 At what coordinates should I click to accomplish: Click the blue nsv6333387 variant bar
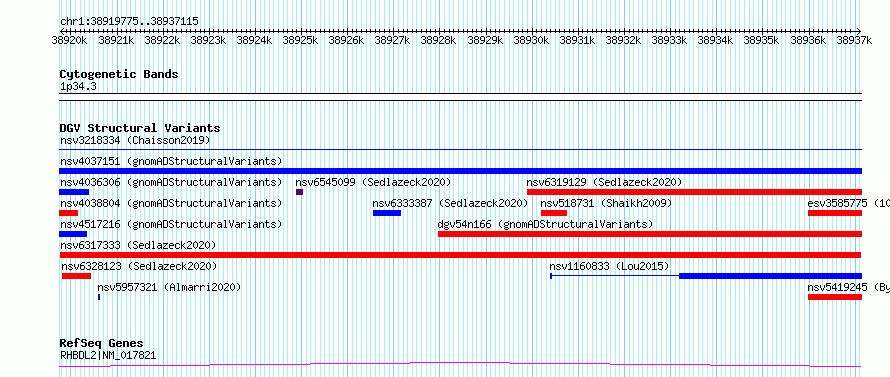pyautogui.click(x=387, y=213)
